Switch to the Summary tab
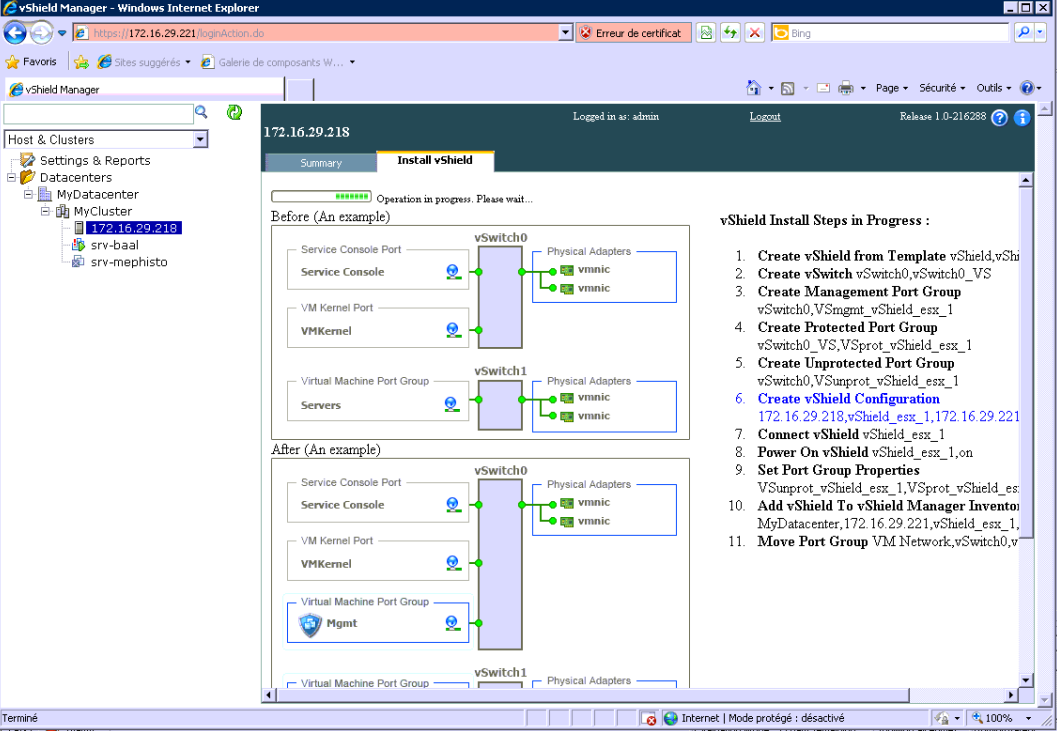This screenshot has height=731, width=1057. pos(321,163)
